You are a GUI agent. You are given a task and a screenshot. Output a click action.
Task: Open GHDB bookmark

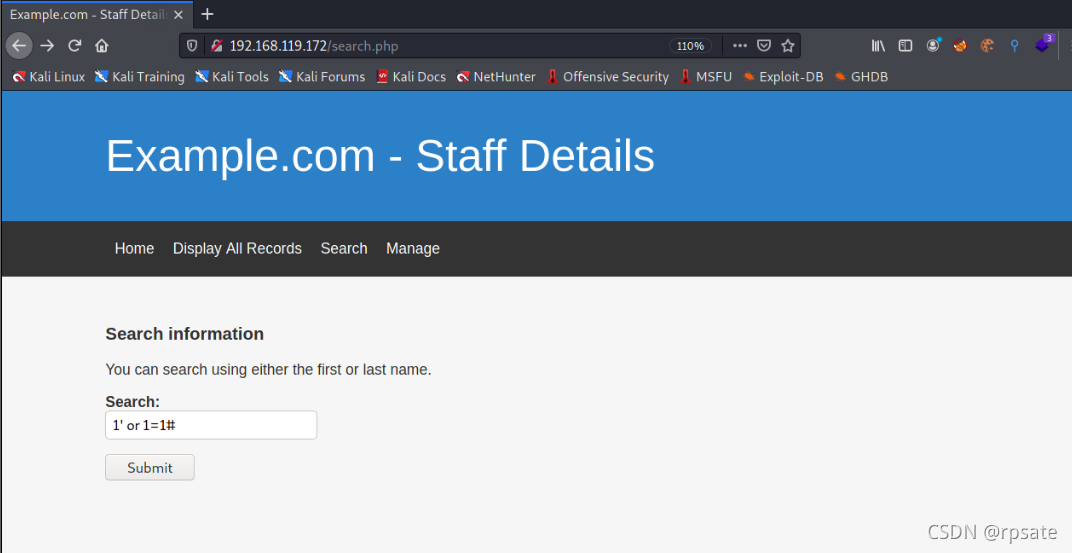[x=861, y=77]
